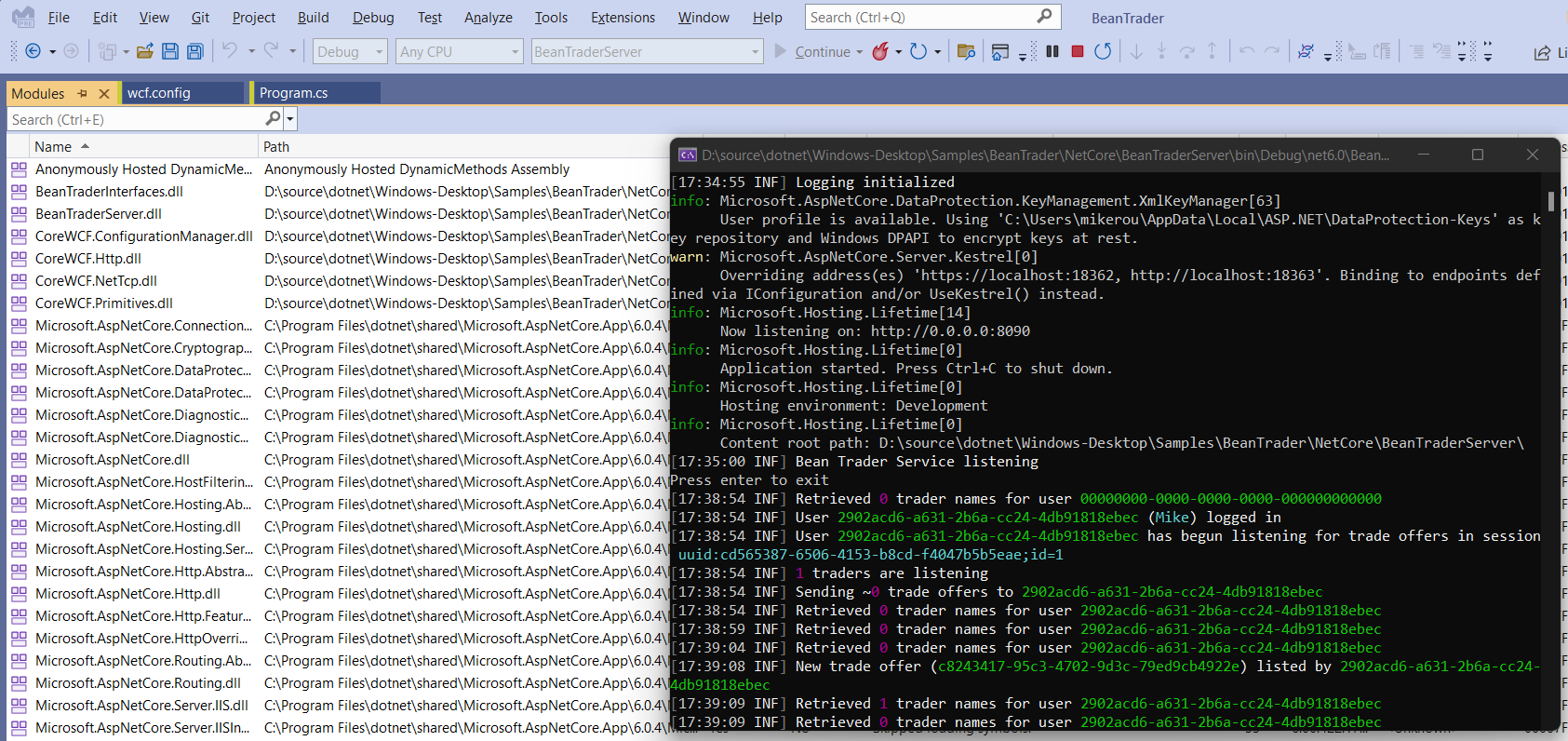Expand the Debug solution configuration dropdown

click(380, 52)
